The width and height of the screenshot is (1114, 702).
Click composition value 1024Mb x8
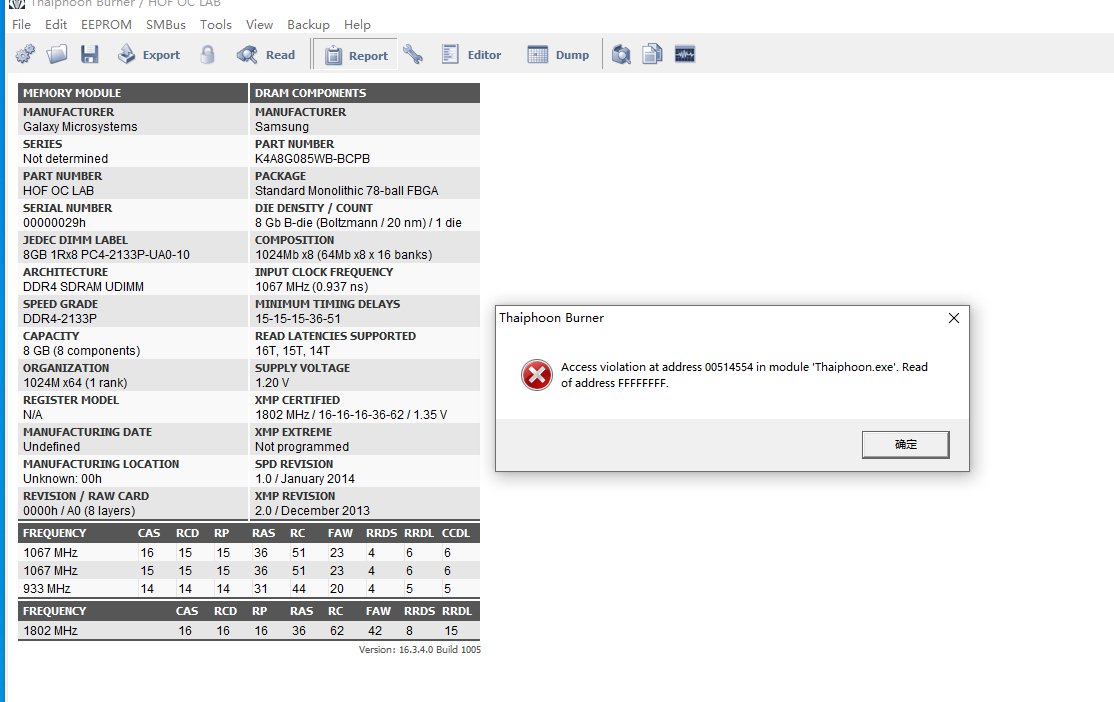344,254
